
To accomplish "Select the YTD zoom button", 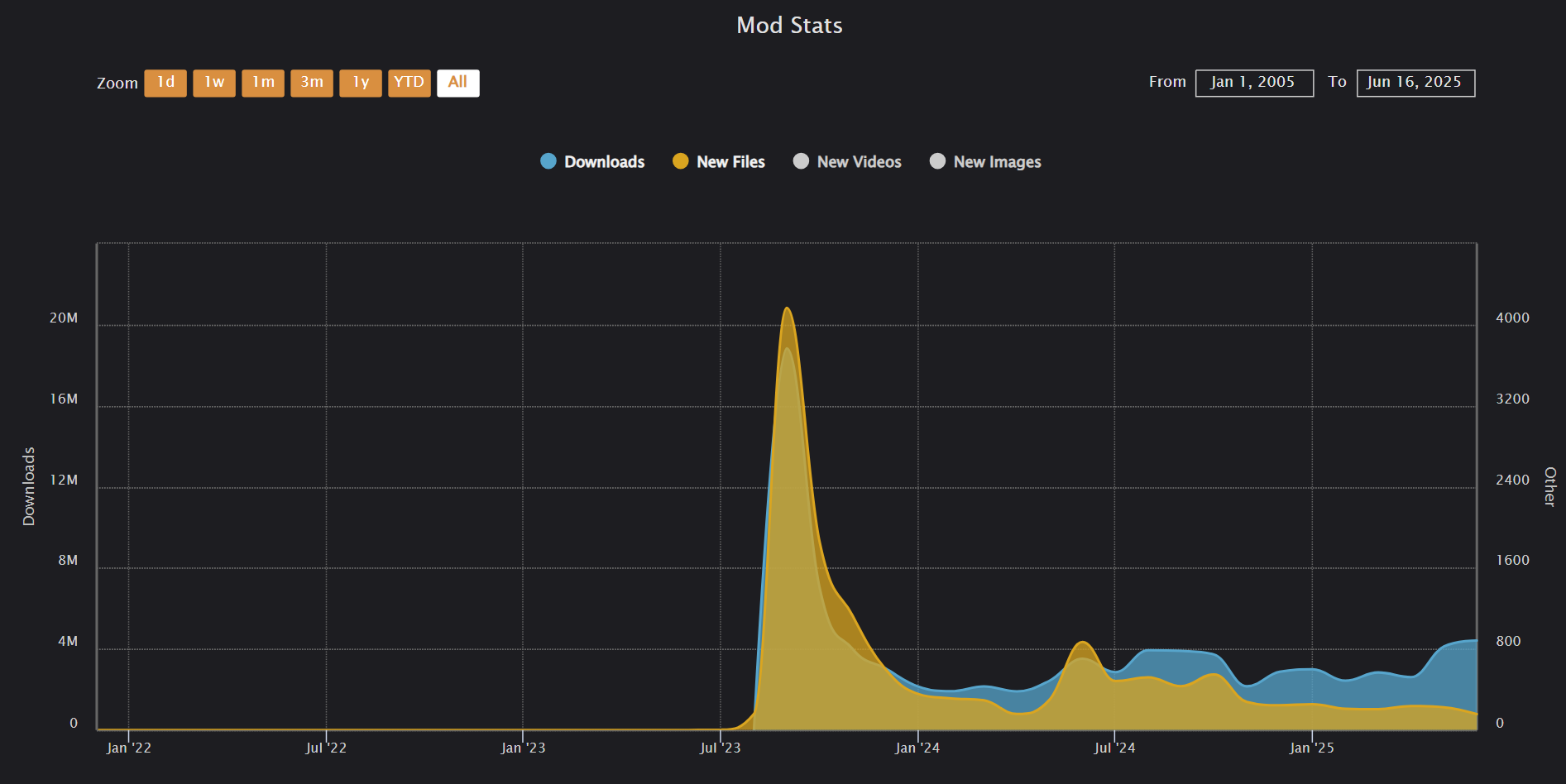I will [x=409, y=83].
